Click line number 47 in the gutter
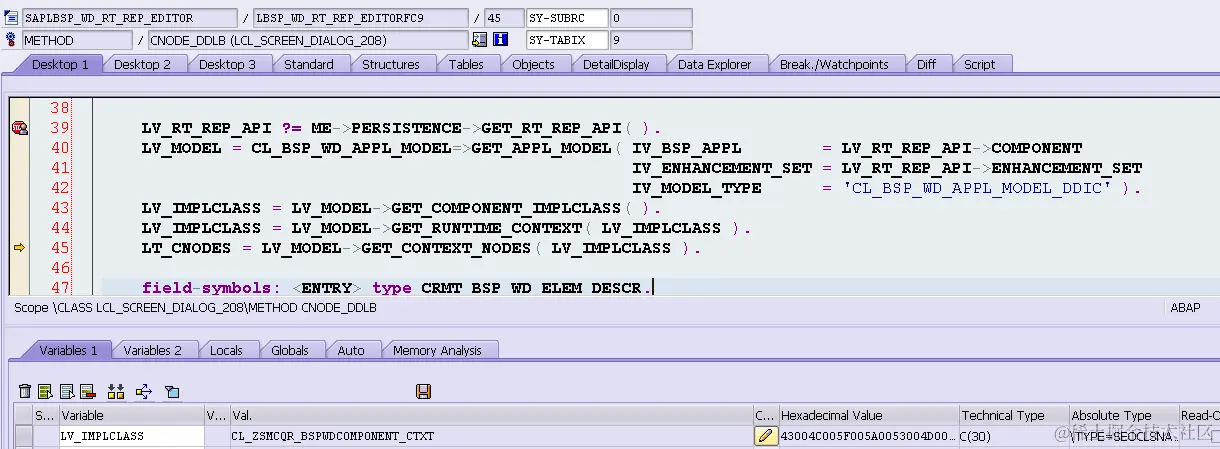This screenshot has height=449, width=1220. [x=59, y=288]
